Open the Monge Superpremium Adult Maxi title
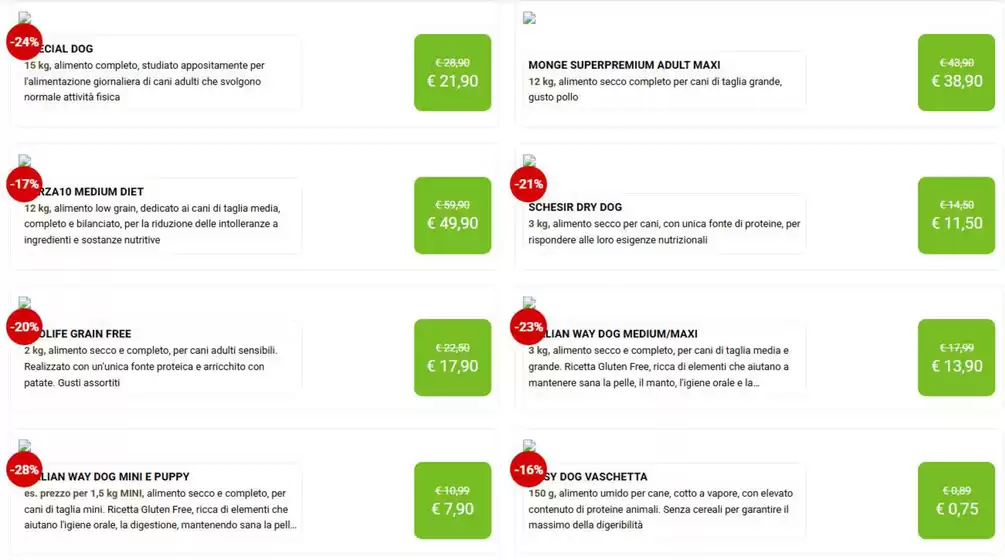The height and width of the screenshot is (560, 1005). pyautogui.click(x=624, y=66)
